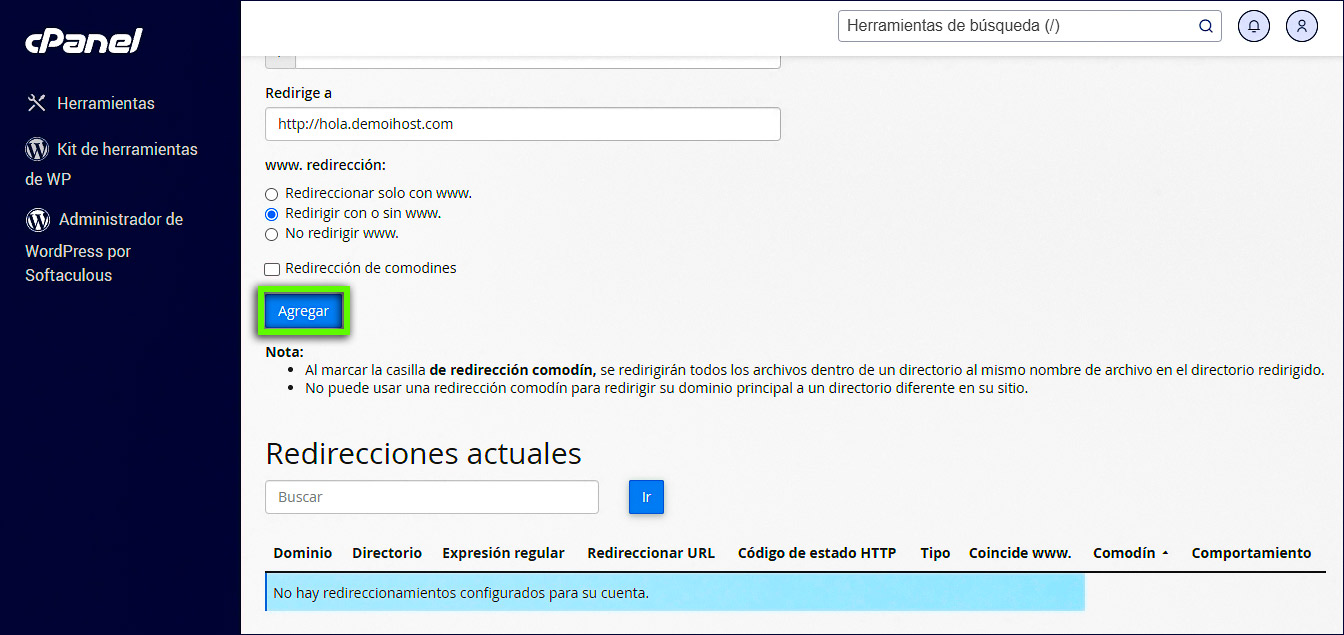Click the search magnifier icon
1344x635 pixels.
click(1205, 26)
